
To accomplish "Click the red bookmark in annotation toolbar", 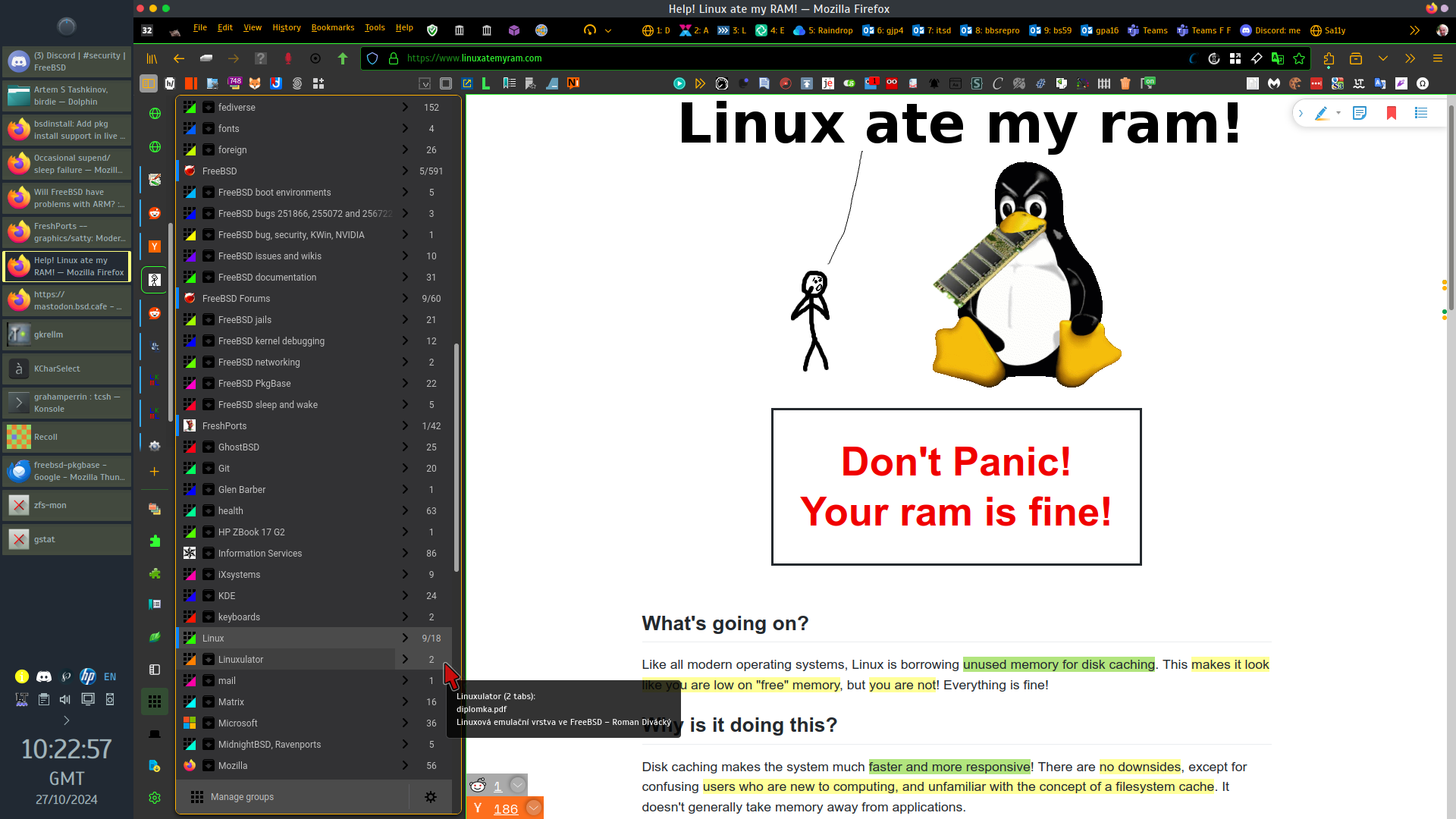I will [1392, 113].
